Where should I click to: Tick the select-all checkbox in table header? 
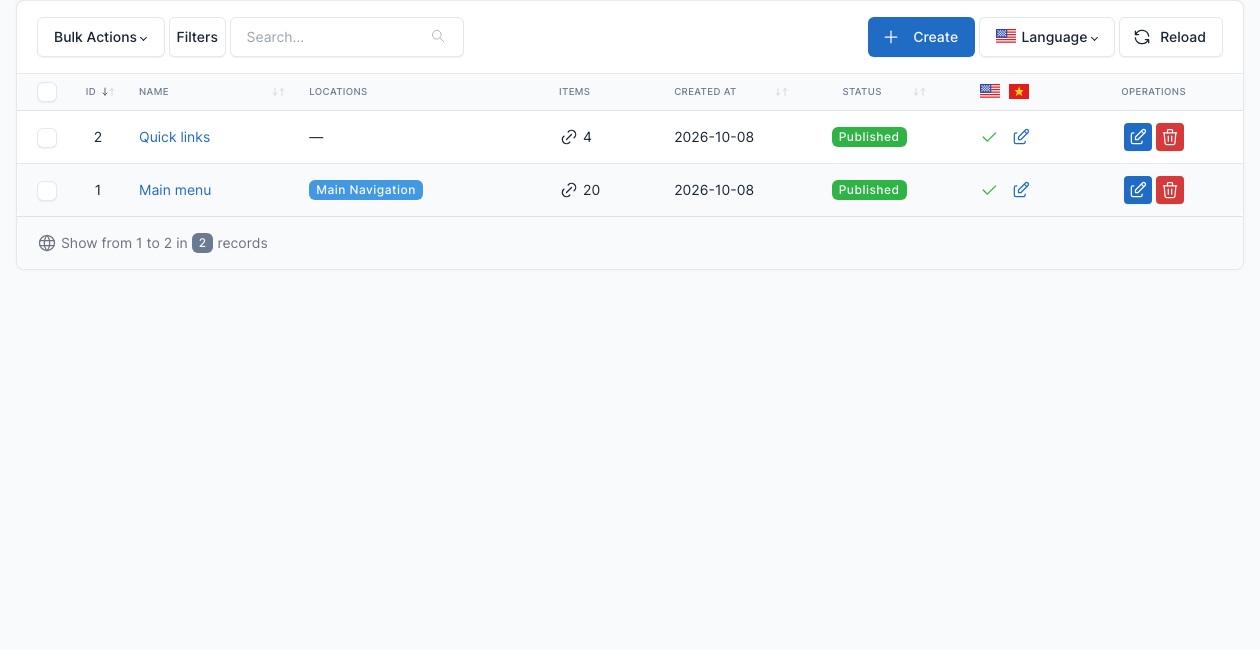pos(47,92)
